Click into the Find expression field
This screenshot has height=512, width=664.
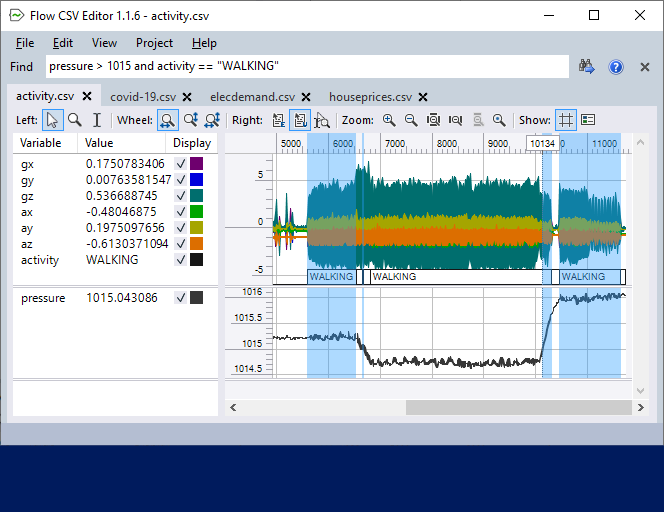(x=307, y=66)
